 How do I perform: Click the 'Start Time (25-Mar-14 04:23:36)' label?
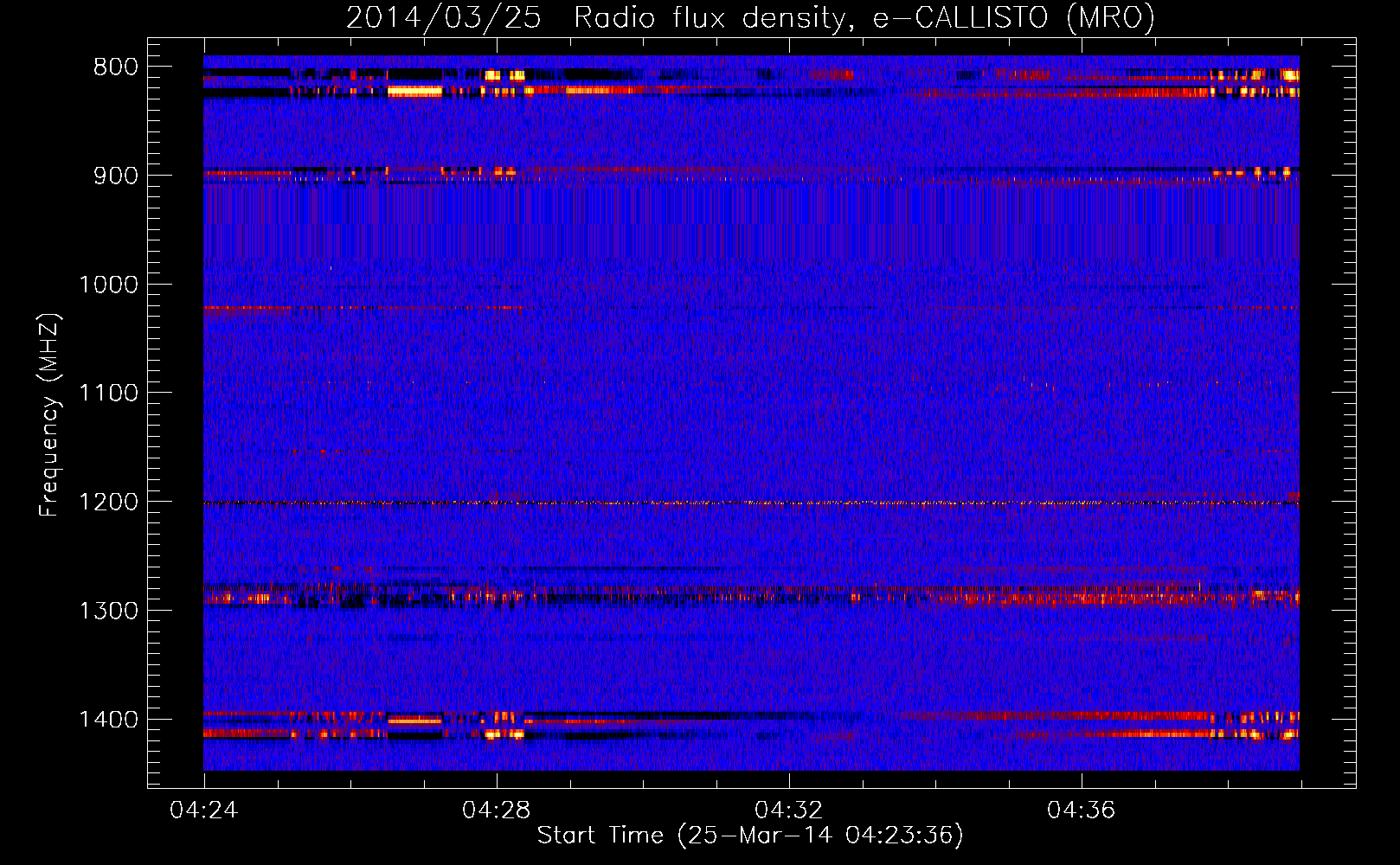[750, 836]
